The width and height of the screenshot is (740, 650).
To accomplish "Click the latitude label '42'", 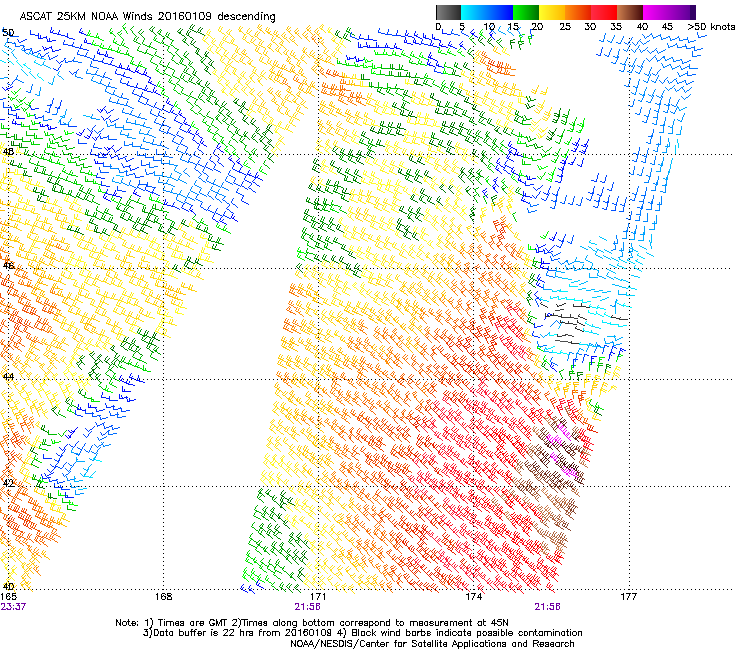I will tap(8, 483).
